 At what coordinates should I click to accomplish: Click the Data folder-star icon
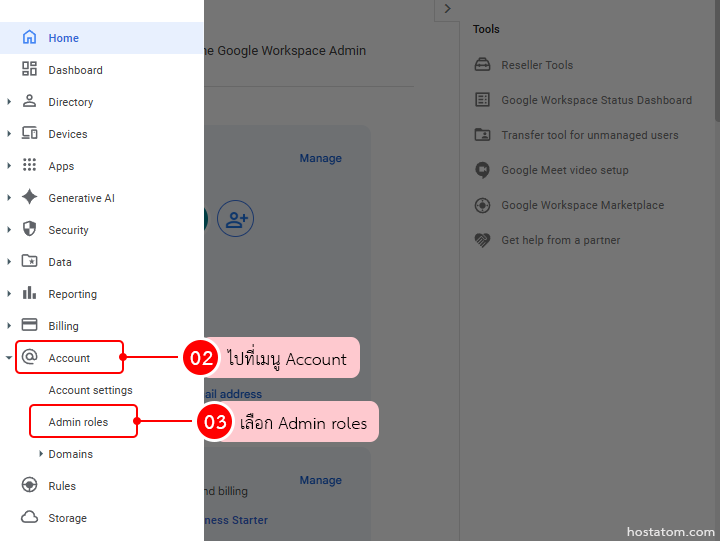point(29,261)
